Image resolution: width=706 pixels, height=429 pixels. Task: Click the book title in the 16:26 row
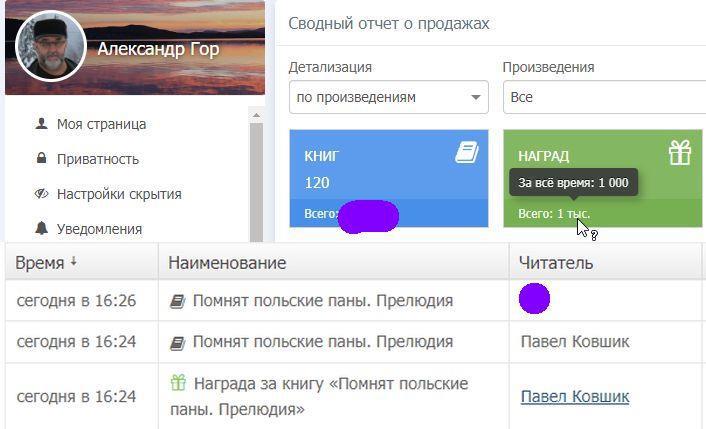point(323,301)
